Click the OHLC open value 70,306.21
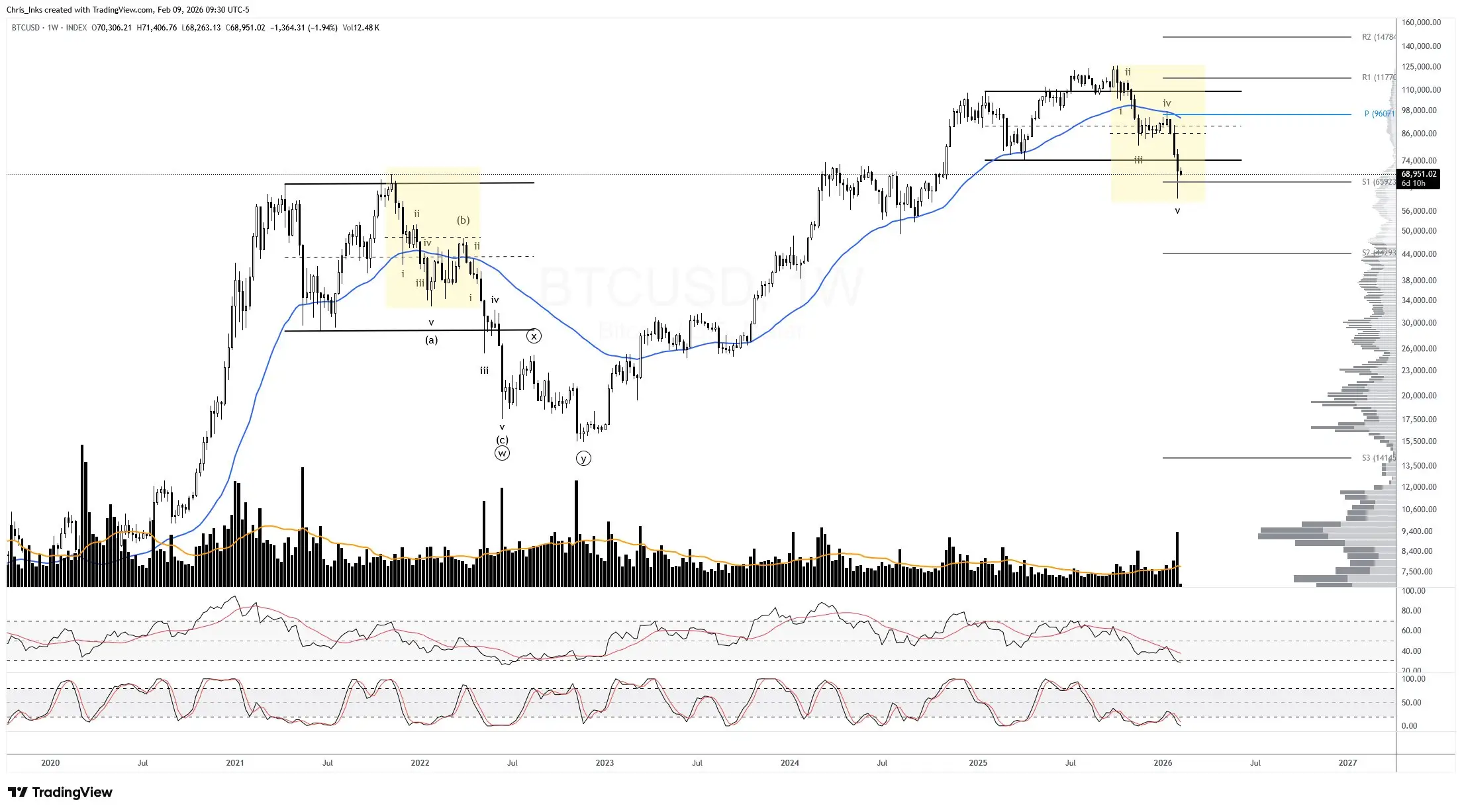The width and height of the screenshot is (1462, 812). tap(113, 28)
